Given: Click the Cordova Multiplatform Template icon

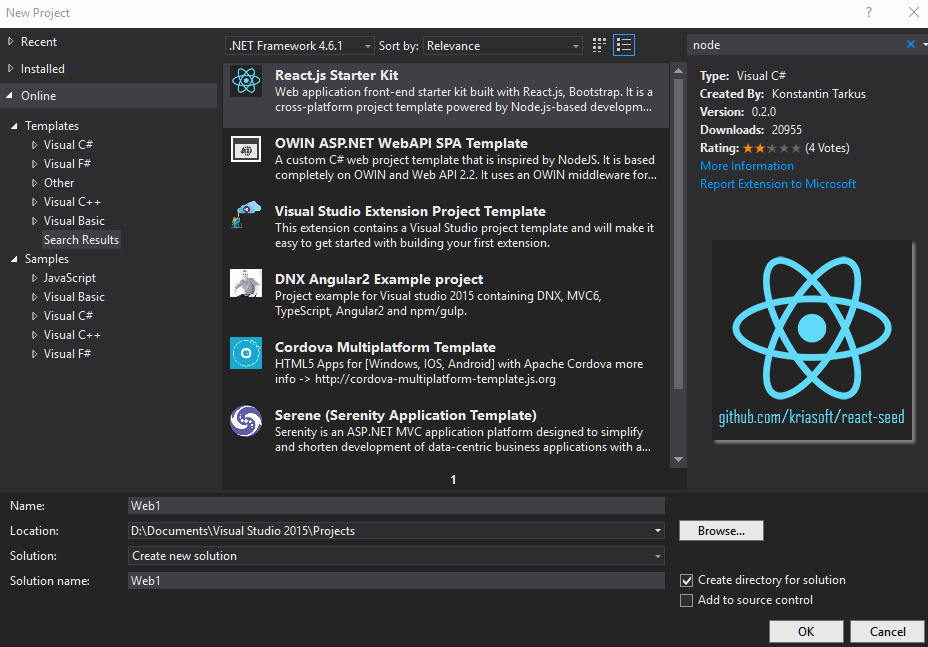Looking at the screenshot, I should pyautogui.click(x=246, y=353).
